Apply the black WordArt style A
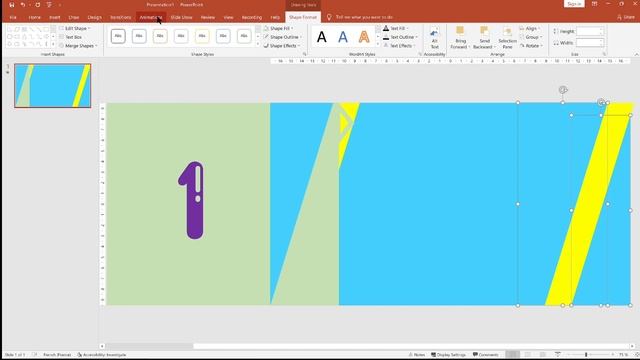Viewport: 640px width, 360px height. [x=322, y=37]
